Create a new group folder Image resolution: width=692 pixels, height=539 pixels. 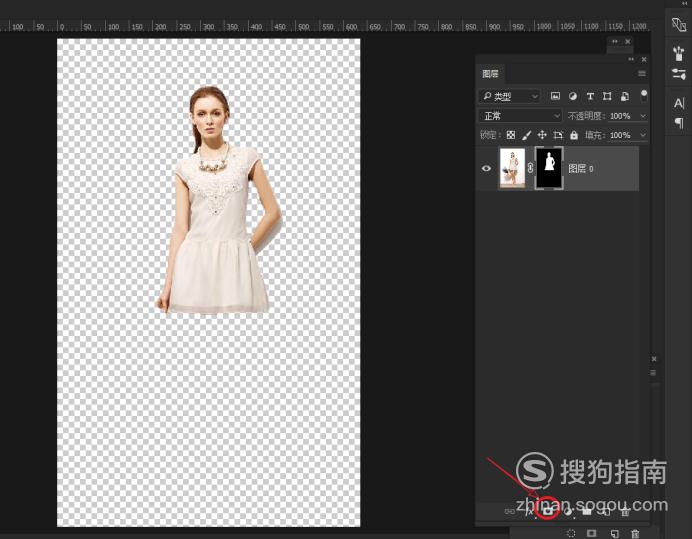pyautogui.click(x=587, y=511)
